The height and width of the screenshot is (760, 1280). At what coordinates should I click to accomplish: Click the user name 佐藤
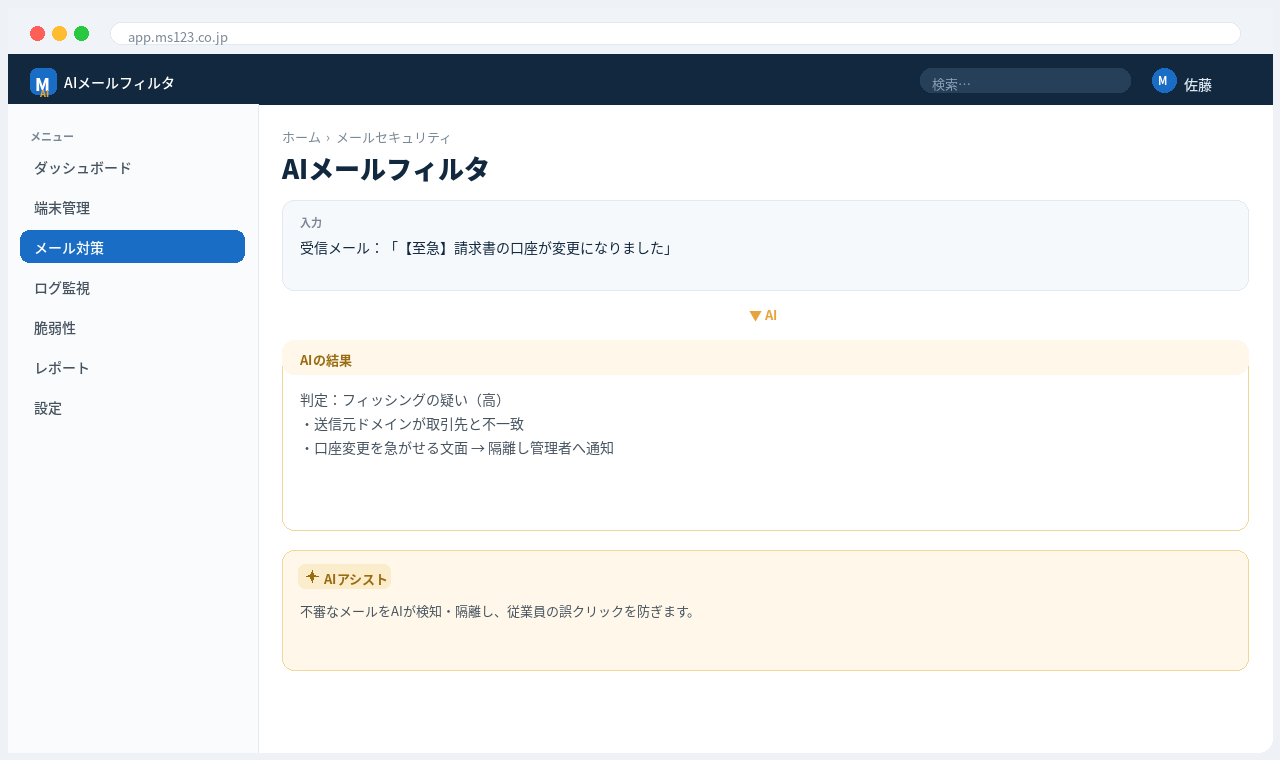[1198, 85]
